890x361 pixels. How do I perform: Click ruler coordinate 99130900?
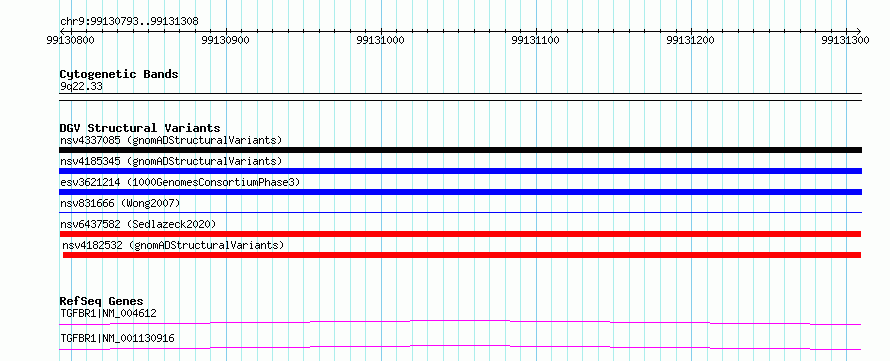226,40
